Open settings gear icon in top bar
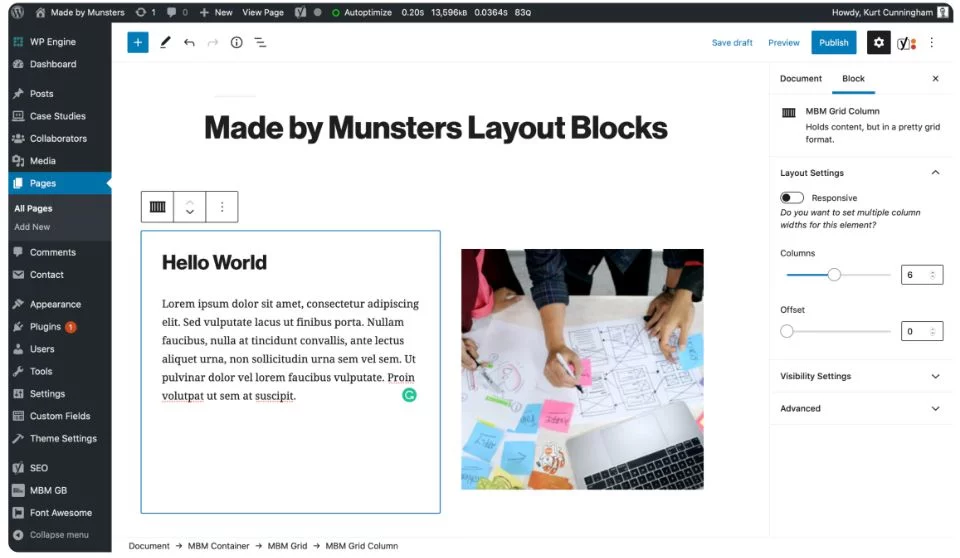Viewport: 960px width, 558px height. coord(878,42)
